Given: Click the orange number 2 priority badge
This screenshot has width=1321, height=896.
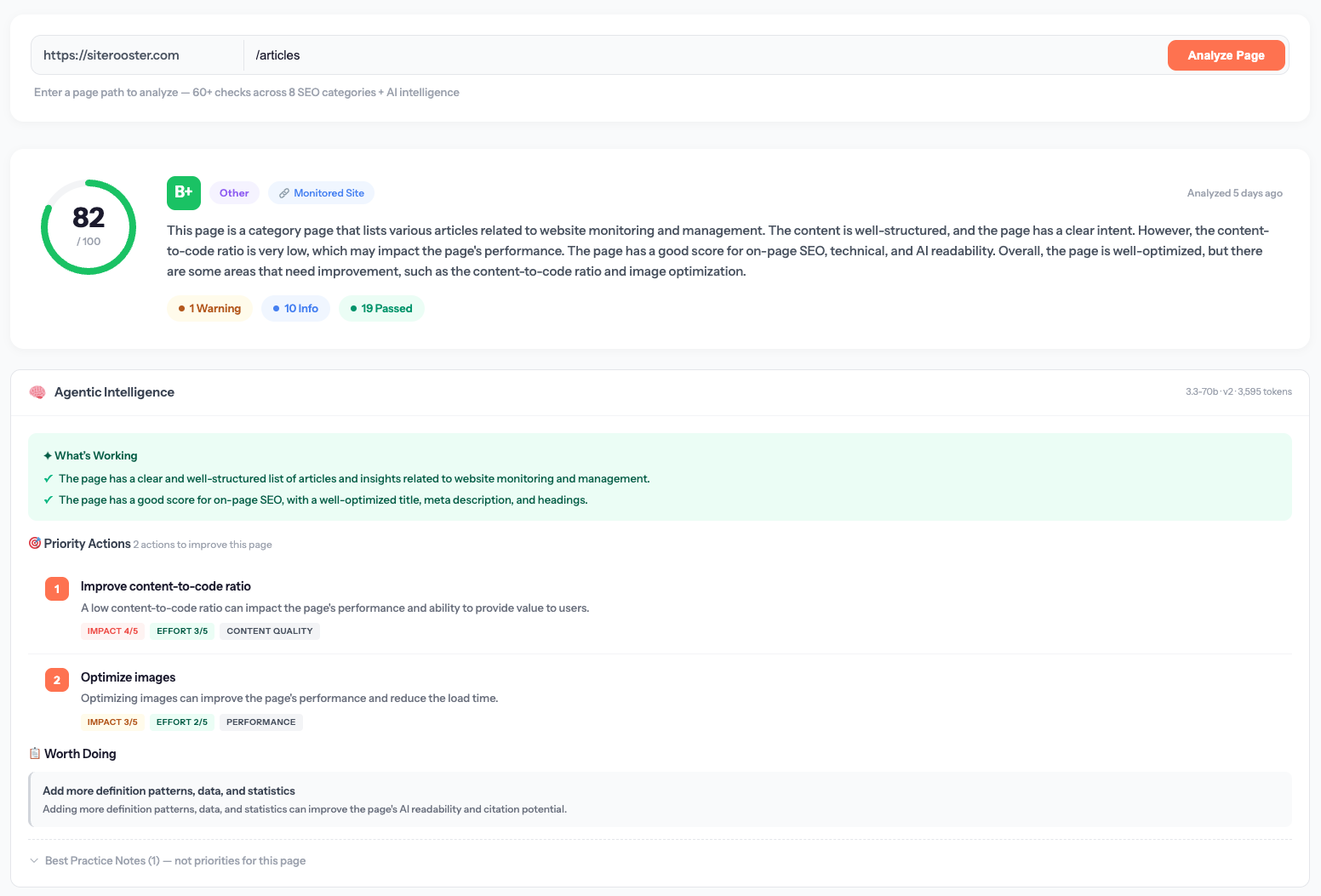Looking at the screenshot, I should [56, 680].
